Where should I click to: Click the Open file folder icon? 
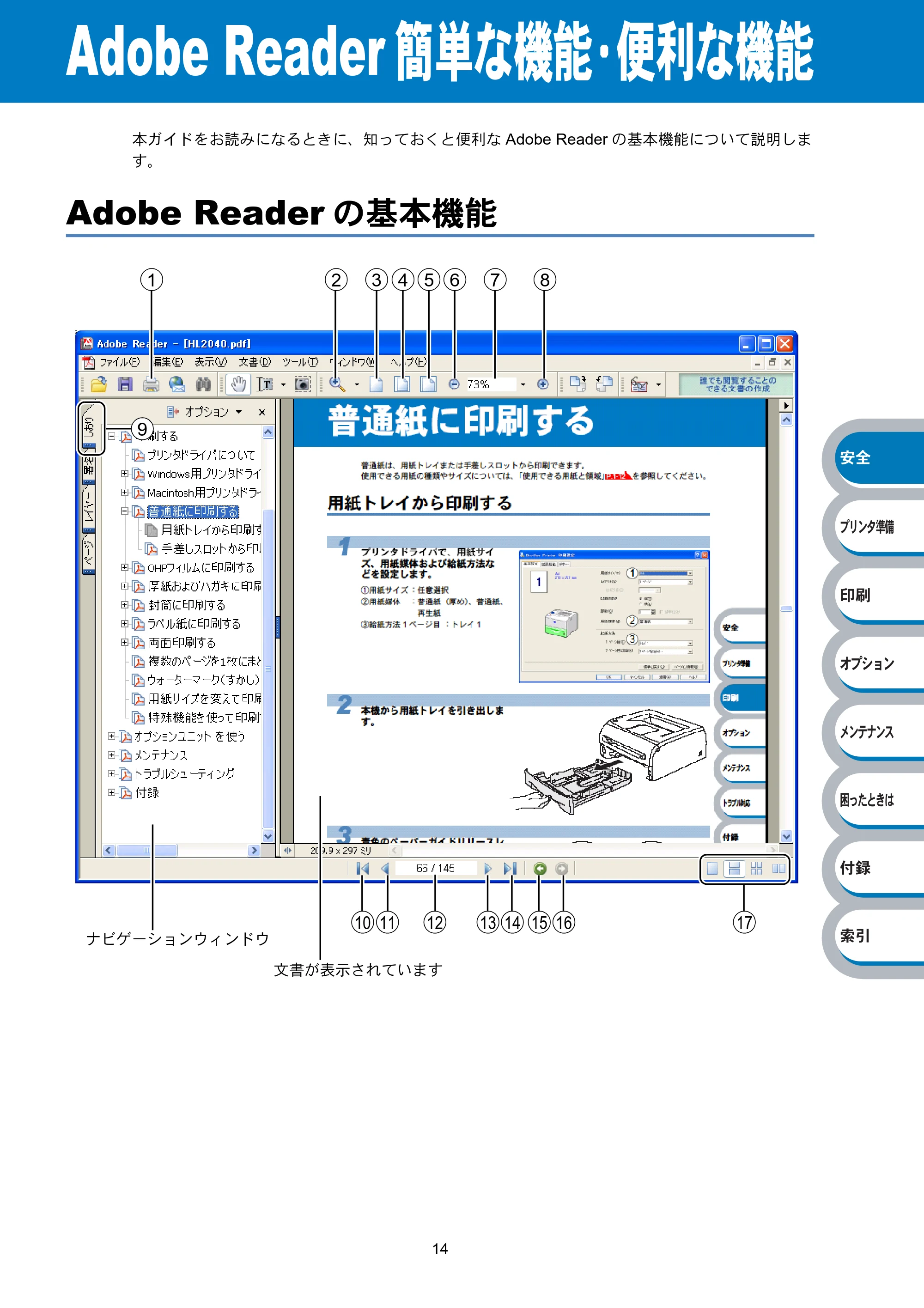tap(98, 384)
